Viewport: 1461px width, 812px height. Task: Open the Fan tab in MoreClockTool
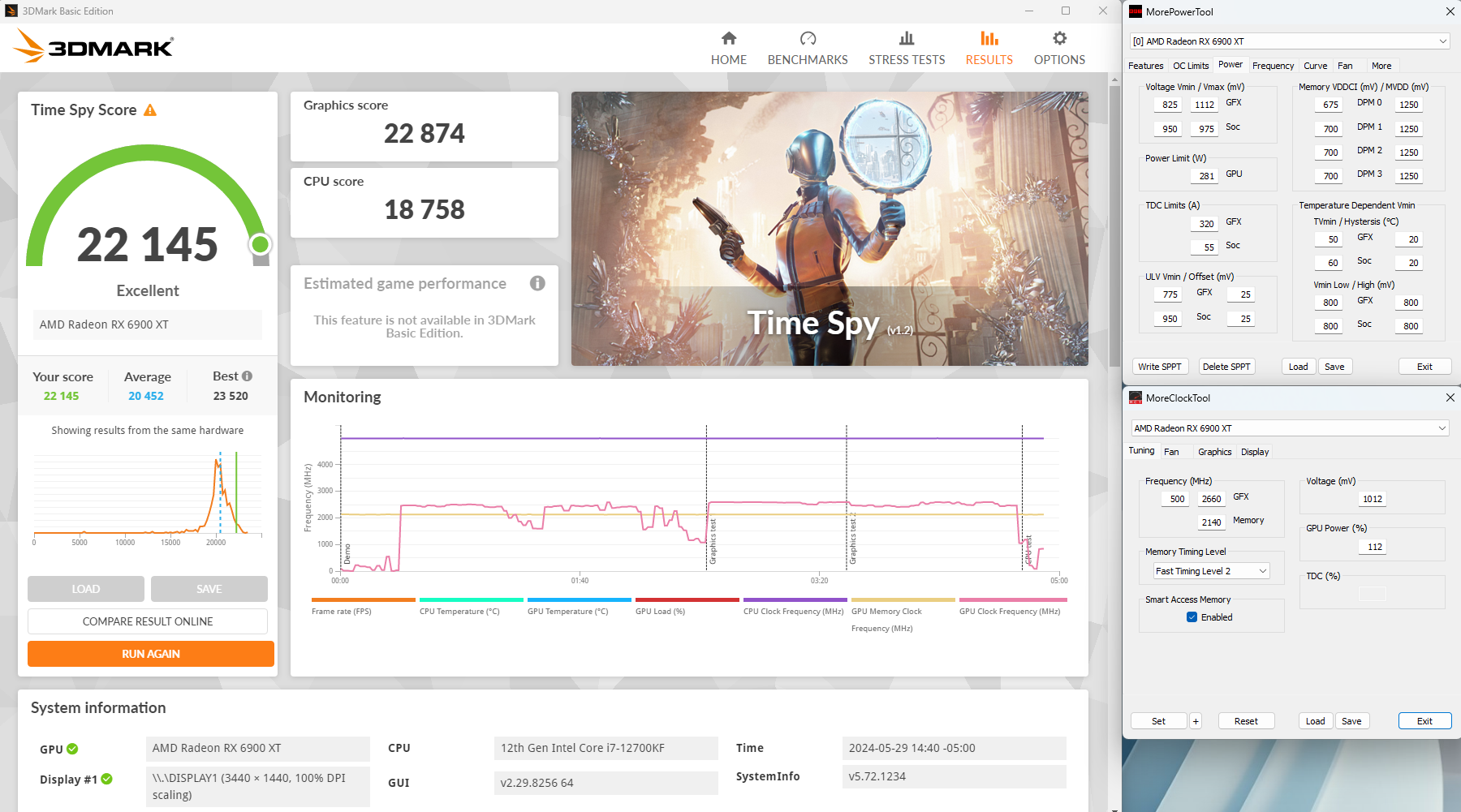(x=1173, y=451)
